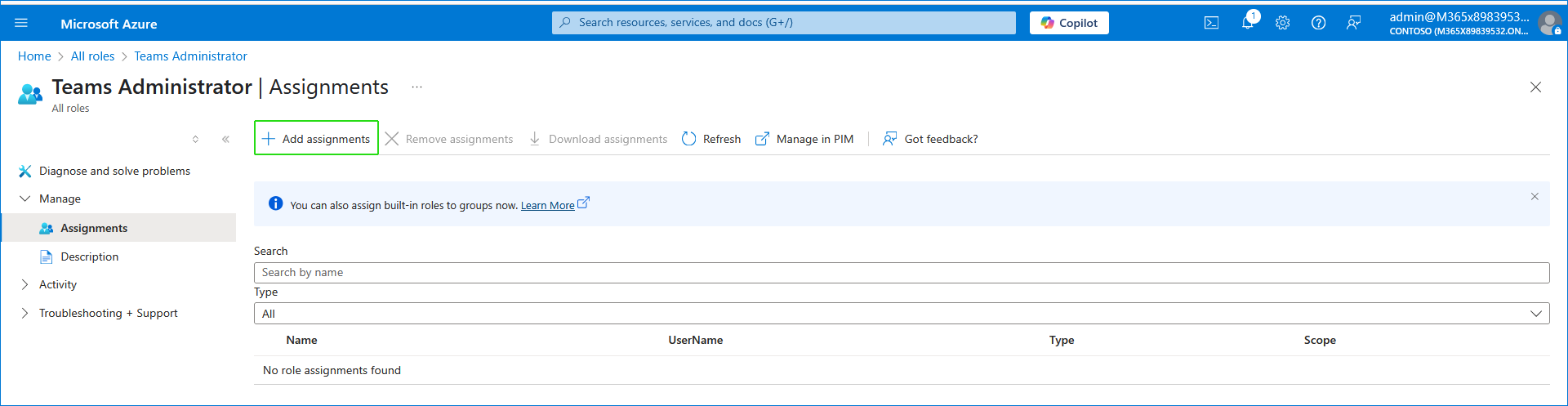Click the expand/collapse all menu arrows
Viewport: 1568px width, 406px height.
(x=195, y=140)
